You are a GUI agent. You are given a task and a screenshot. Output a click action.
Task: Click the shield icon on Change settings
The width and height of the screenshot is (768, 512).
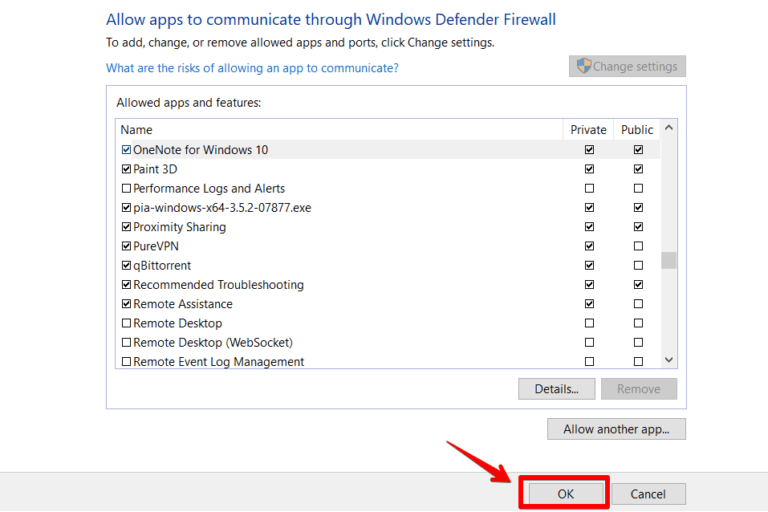click(x=582, y=67)
